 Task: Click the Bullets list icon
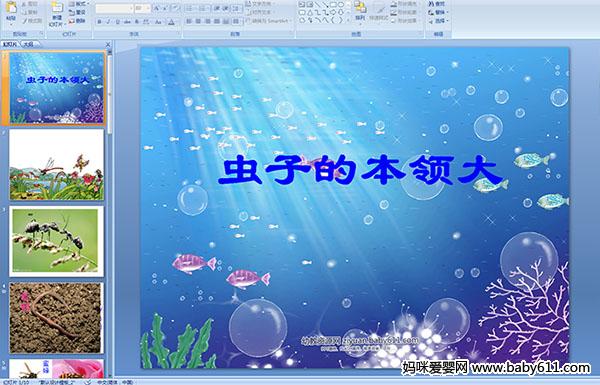click(190, 8)
